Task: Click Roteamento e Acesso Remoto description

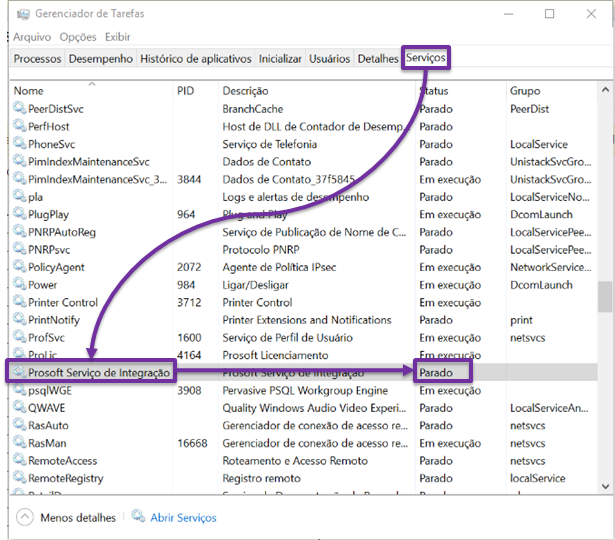Action: 295,461
